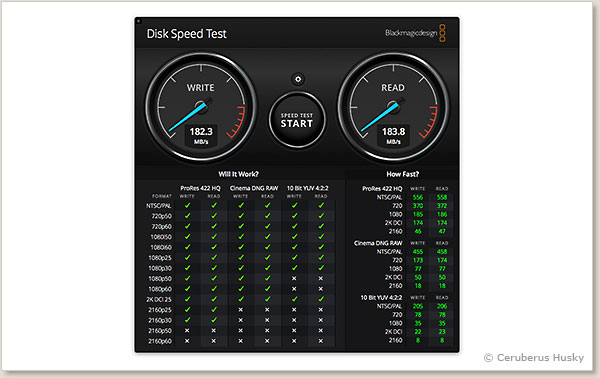Click 10 Bit YUV NTSC/PAL write value 205
The height and width of the screenshot is (378, 600).
[418, 306]
